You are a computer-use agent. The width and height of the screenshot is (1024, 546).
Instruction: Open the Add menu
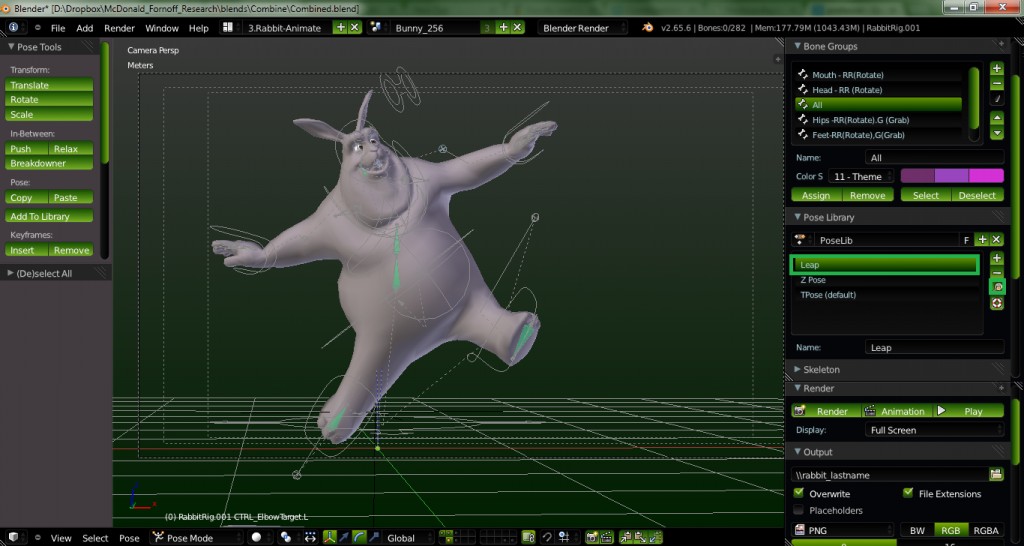(85, 28)
